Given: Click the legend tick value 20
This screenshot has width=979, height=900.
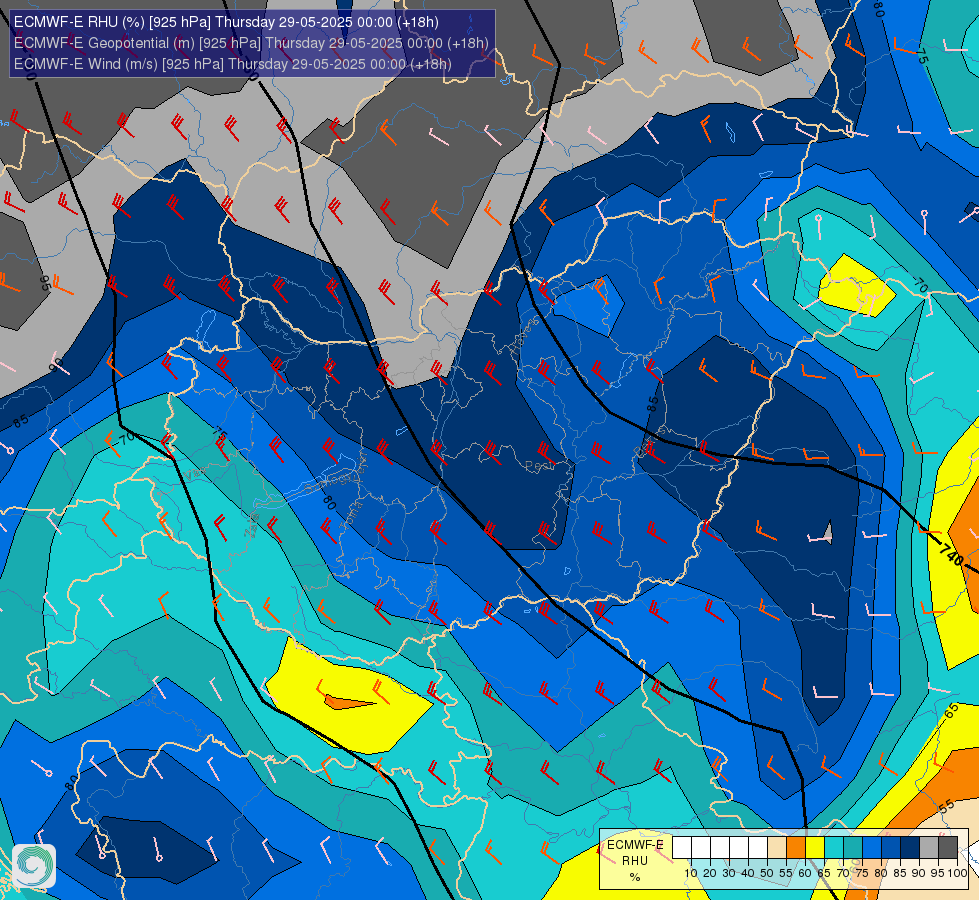Looking at the screenshot, I should point(710,873).
